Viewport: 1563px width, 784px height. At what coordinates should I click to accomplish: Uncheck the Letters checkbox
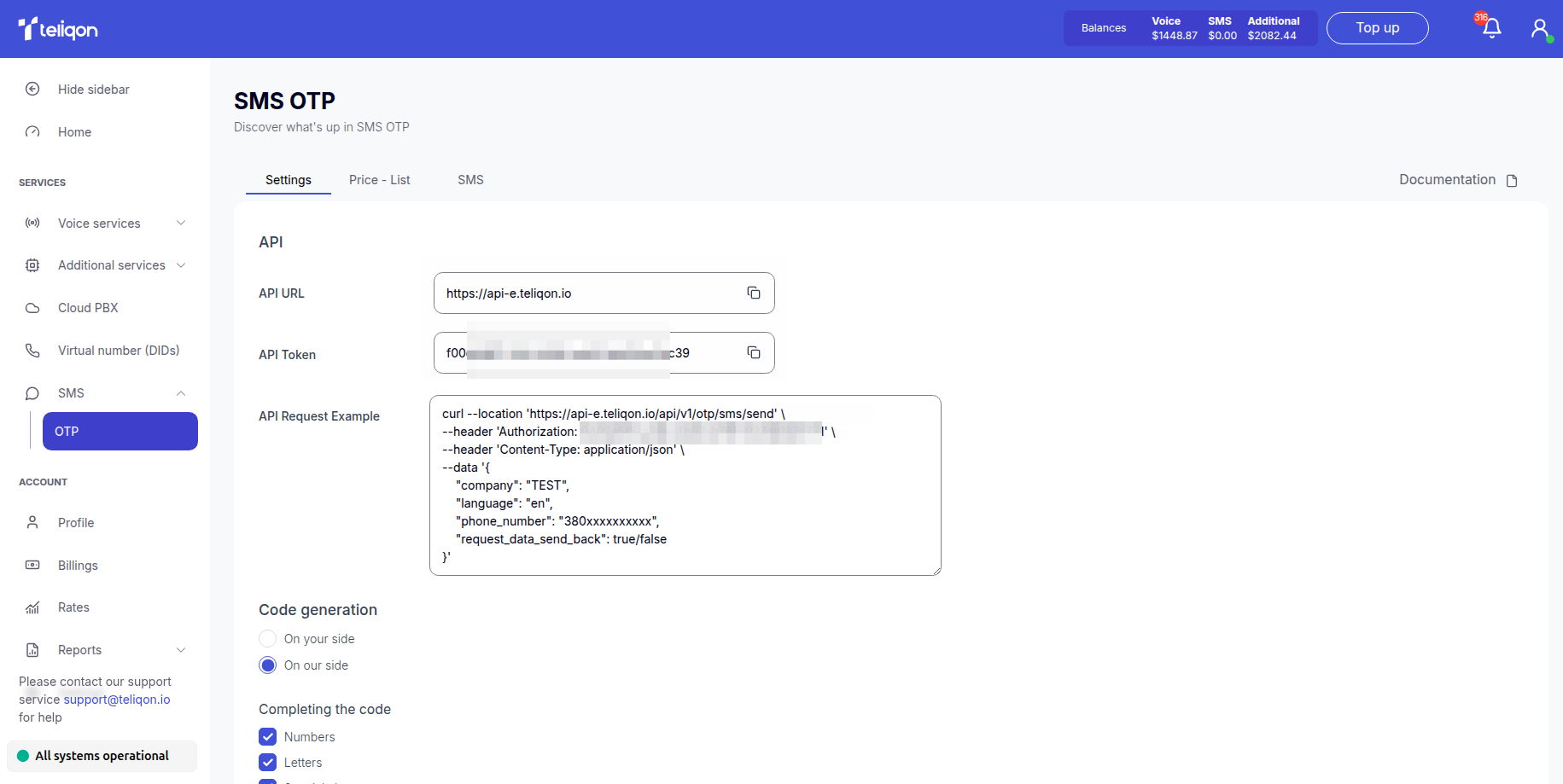tap(268, 763)
